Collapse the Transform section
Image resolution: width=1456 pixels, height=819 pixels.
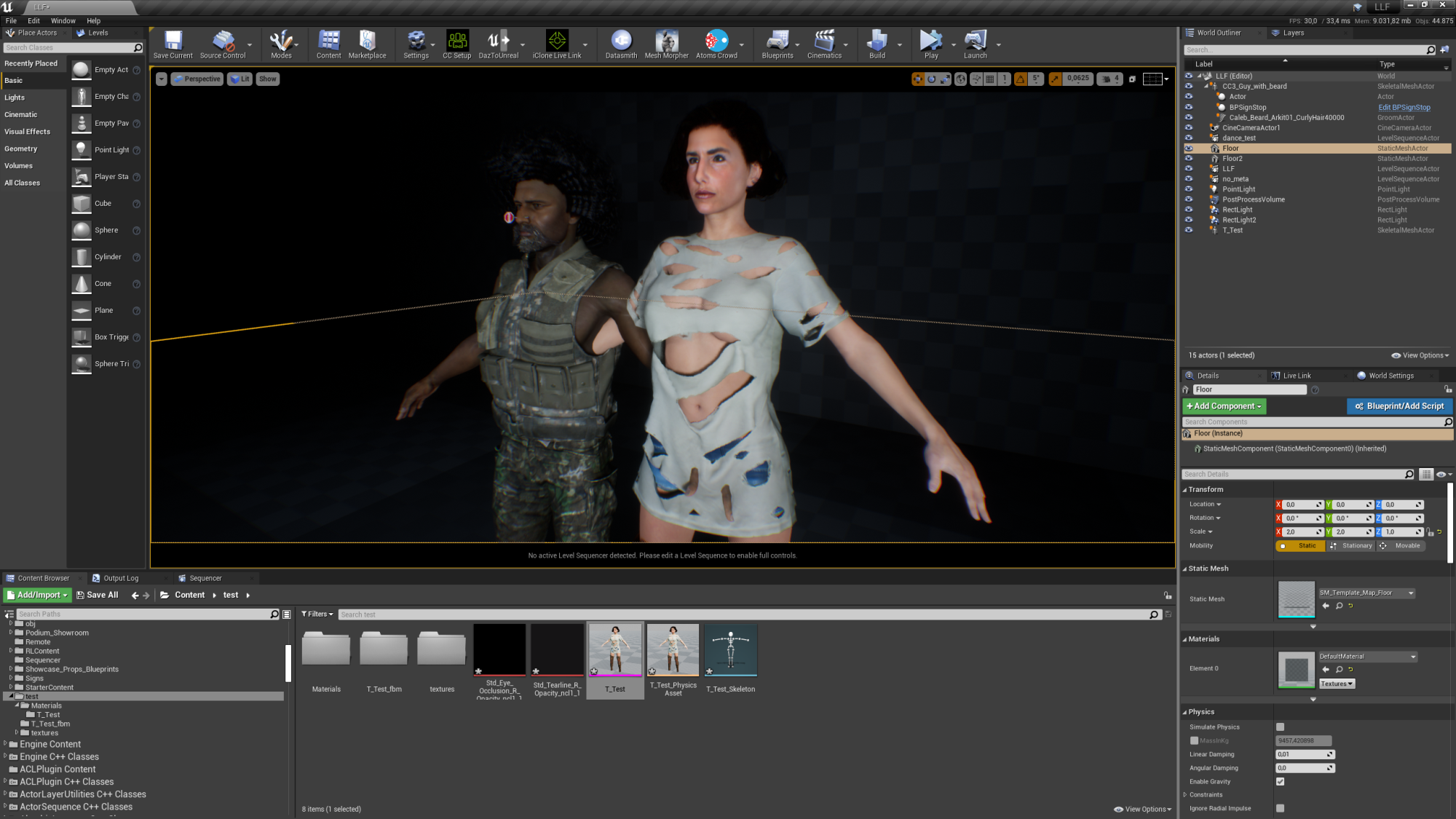click(1185, 490)
